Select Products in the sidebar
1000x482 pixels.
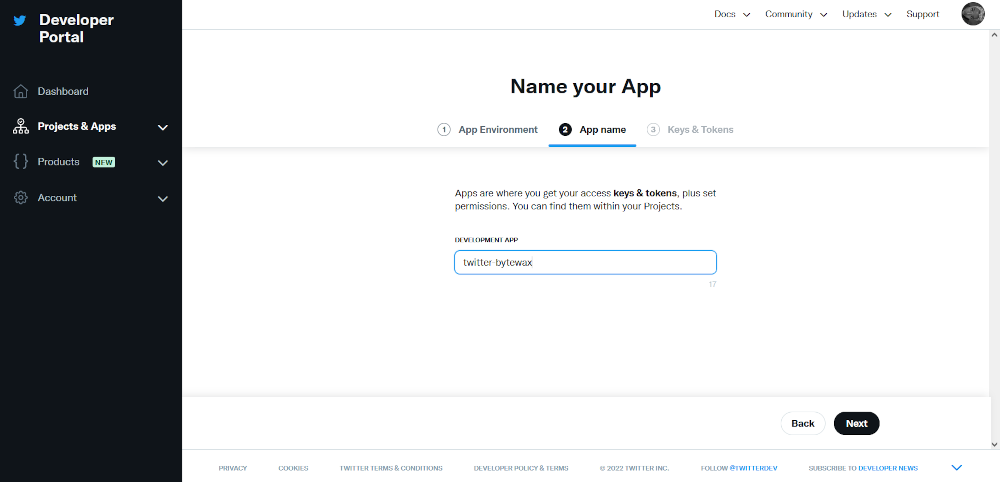(59, 162)
